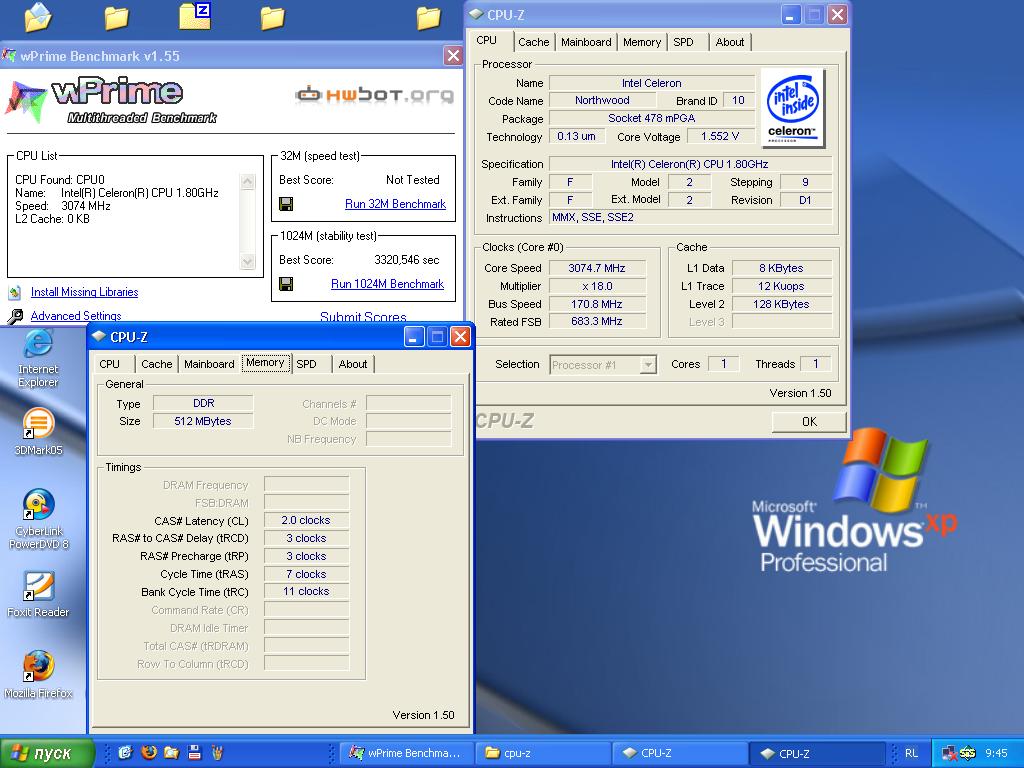Select CPU tab in lower CPU-Z window
Screen dimensions: 1024x768
pyautogui.click(x=110, y=364)
